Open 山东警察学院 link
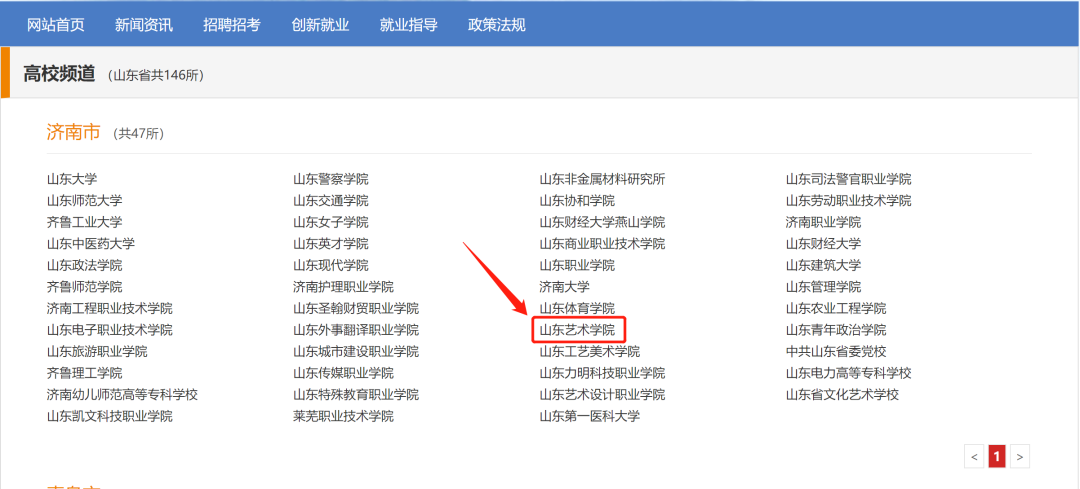The width and height of the screenshot is (1080, 489). tap(331, 179)
